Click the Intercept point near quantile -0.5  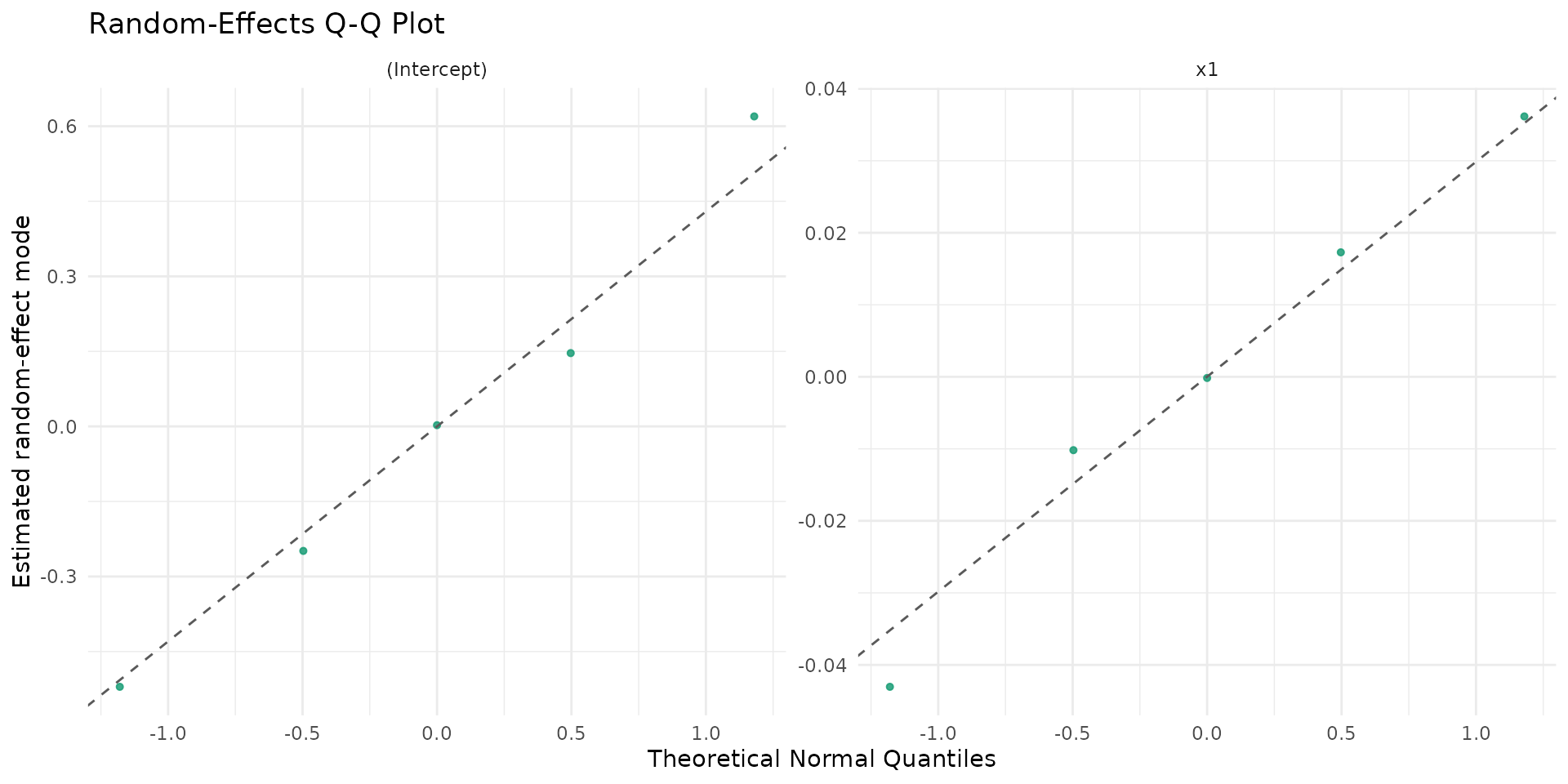pos(303,551)
